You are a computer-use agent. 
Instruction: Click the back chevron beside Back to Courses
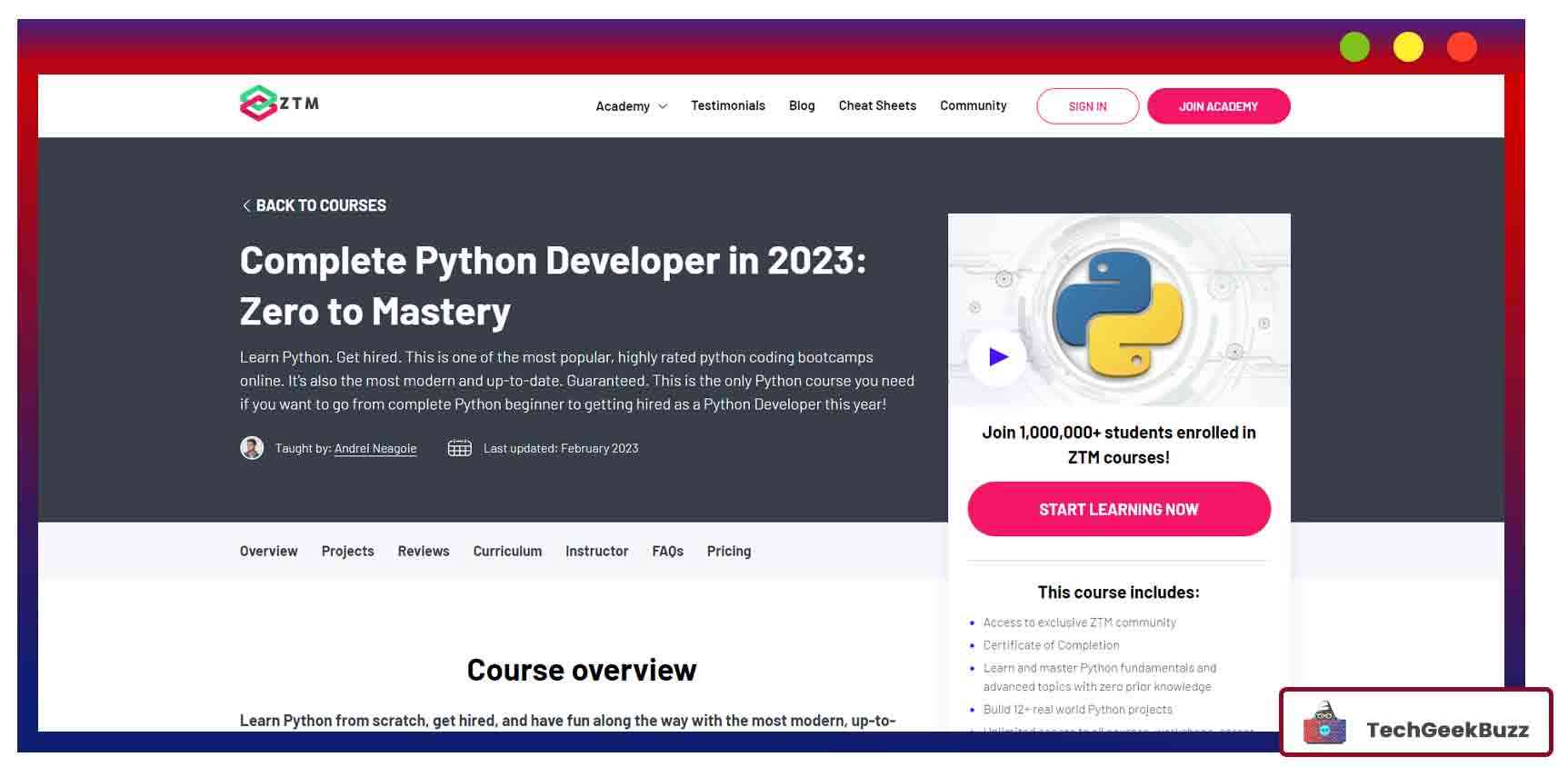[x=246, y=205]
